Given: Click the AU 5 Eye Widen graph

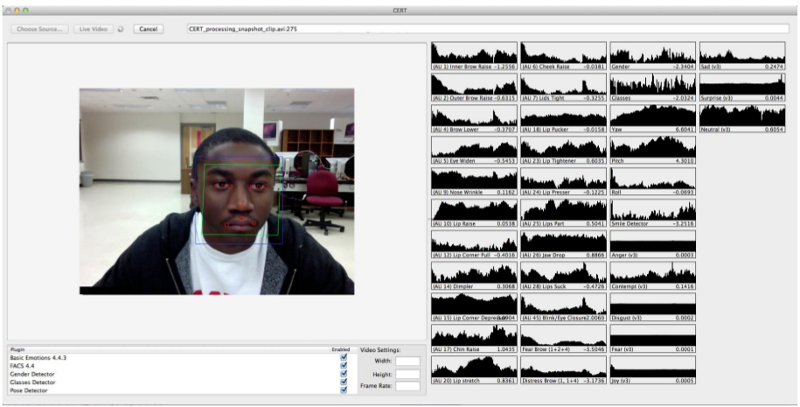Looking at the screenshot, I should pos(474,150).
